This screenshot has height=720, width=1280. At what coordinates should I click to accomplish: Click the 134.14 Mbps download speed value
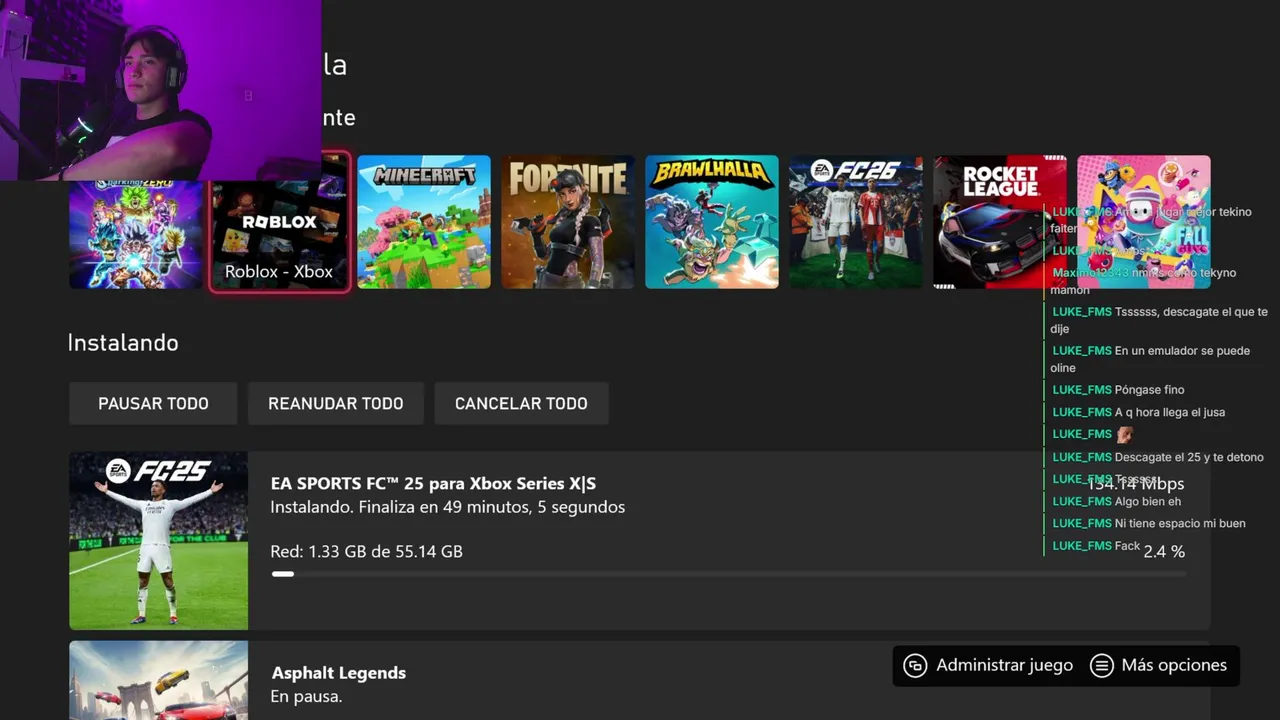click(1136, 484)
